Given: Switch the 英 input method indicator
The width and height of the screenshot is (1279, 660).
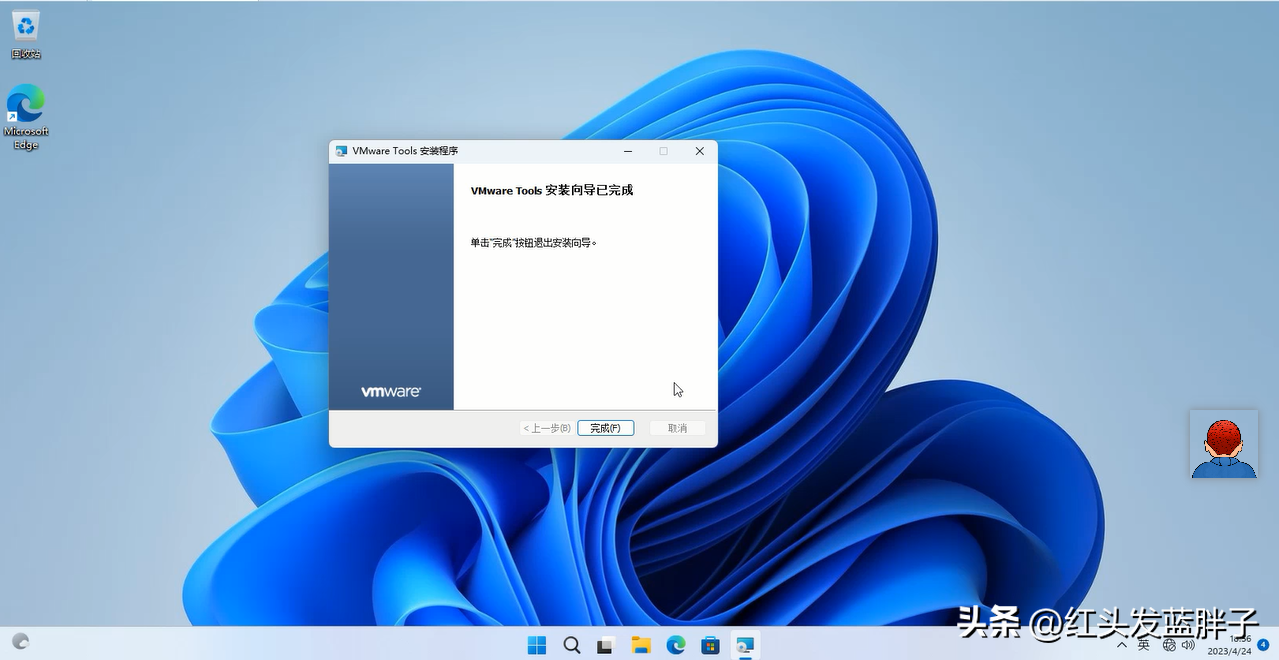Looking at the screenshot, I should [x=1144, y=645].
